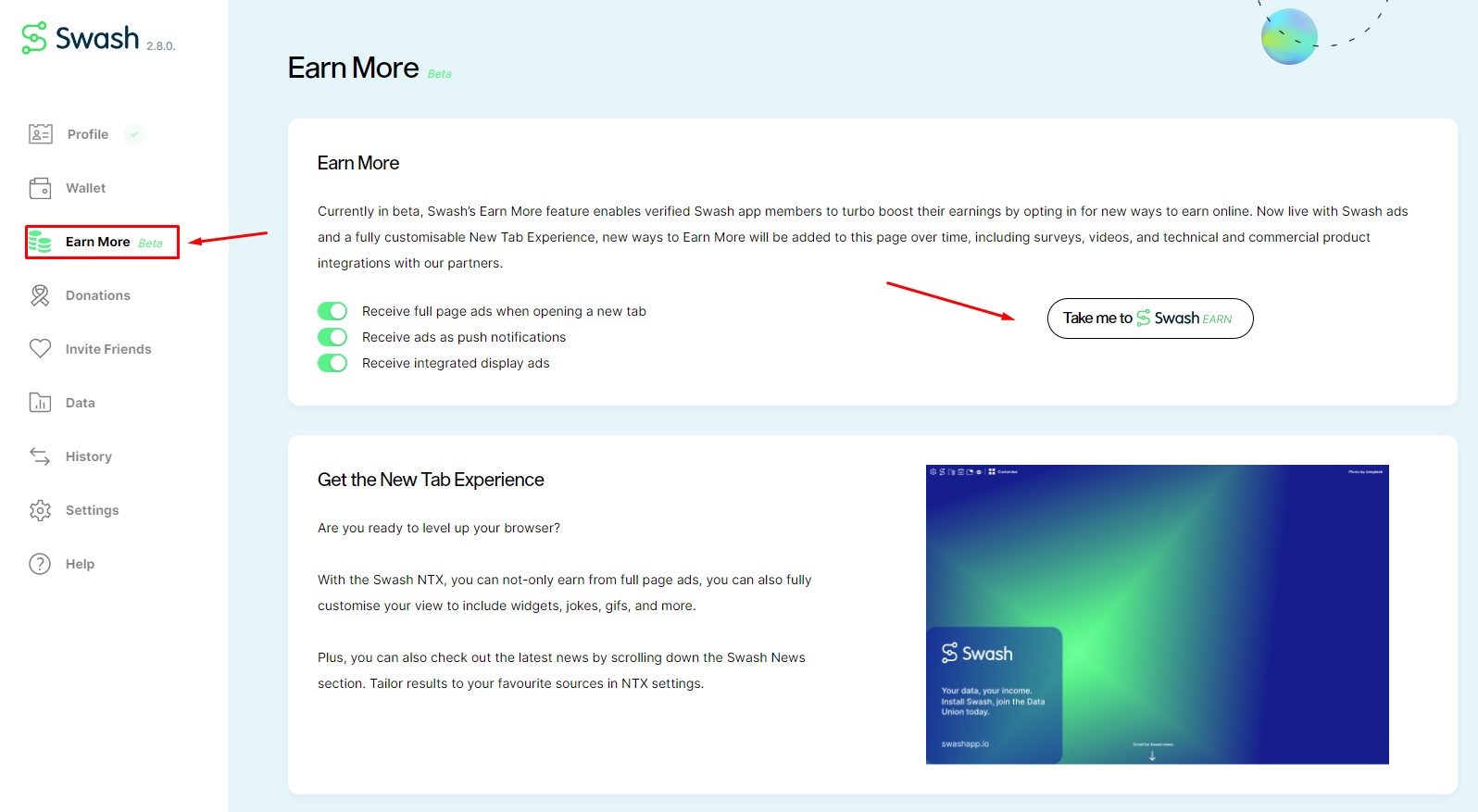1478x812 pixels.
Task: Click the Wallet icon in sidebar
Action: pos(40,188)
